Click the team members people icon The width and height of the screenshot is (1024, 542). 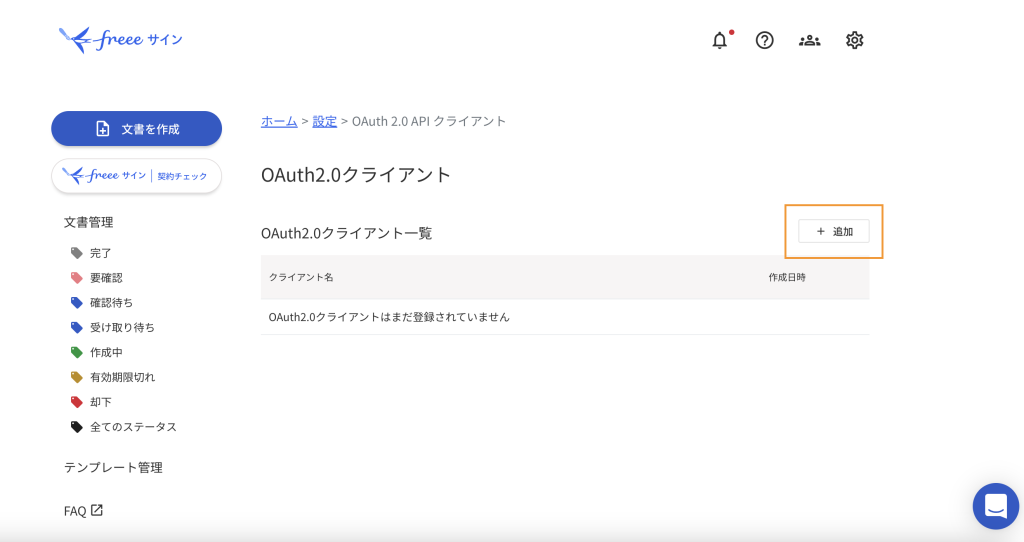click(x=809, y=40)
